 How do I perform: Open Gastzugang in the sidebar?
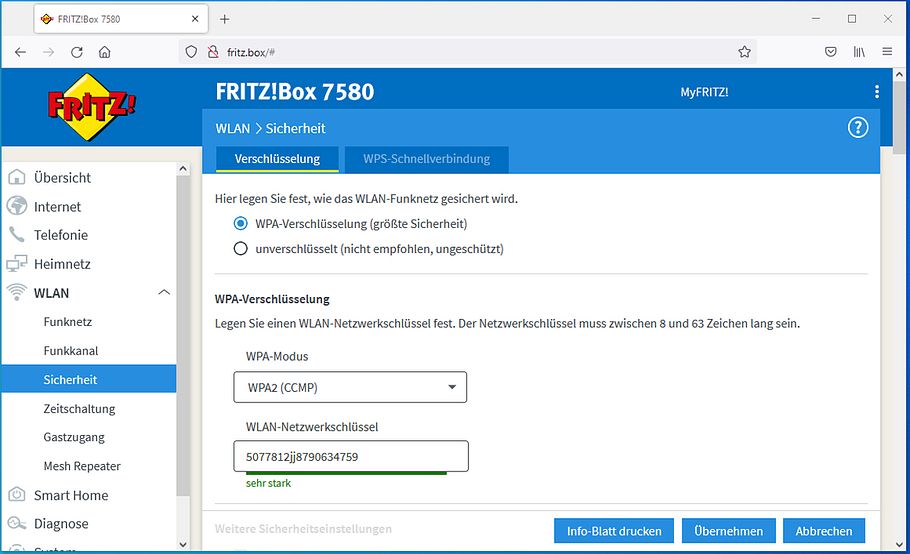[x=74, y=437]
